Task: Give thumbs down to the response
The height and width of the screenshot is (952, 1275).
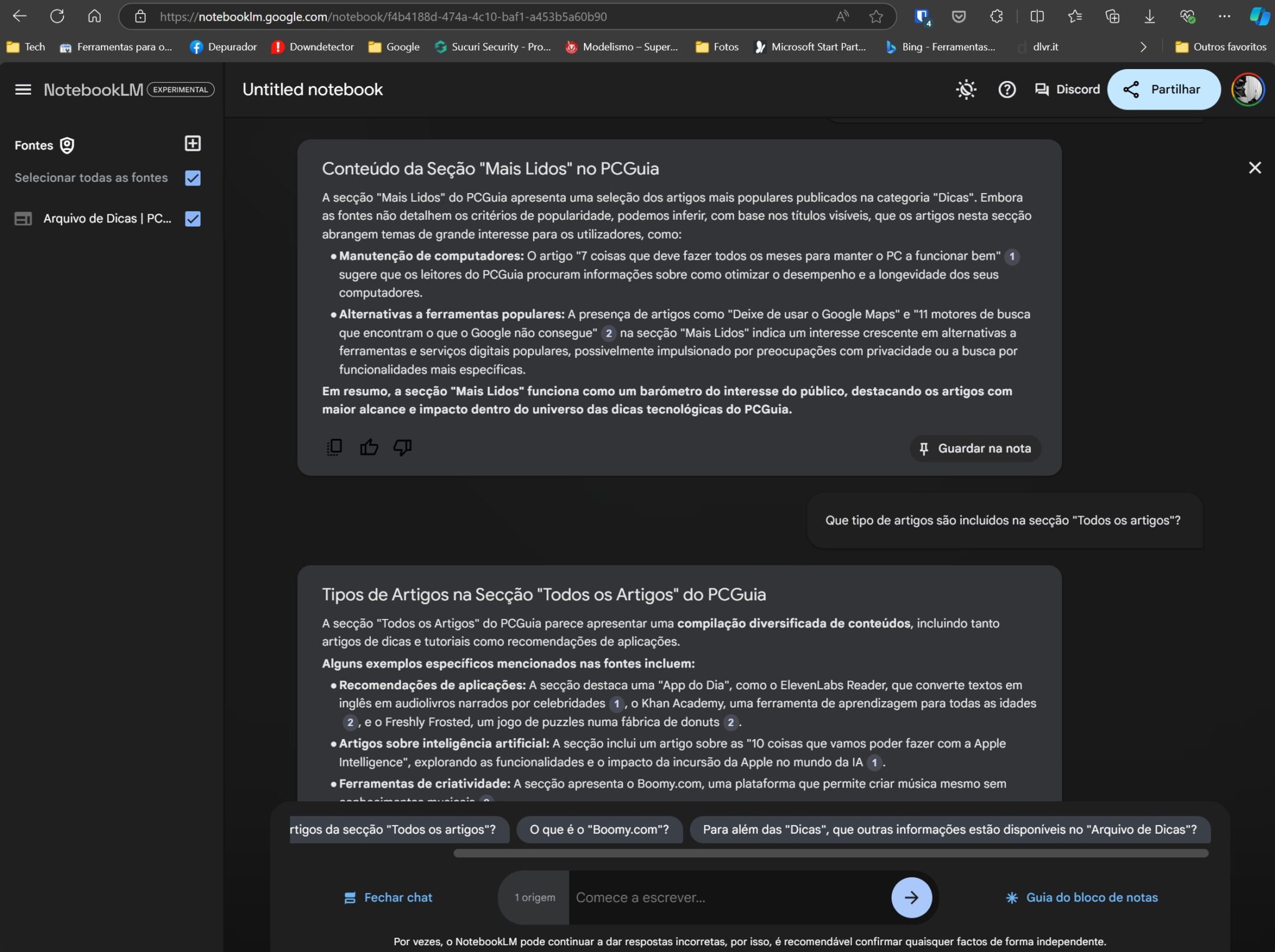Action: click(x=402, y=448)
